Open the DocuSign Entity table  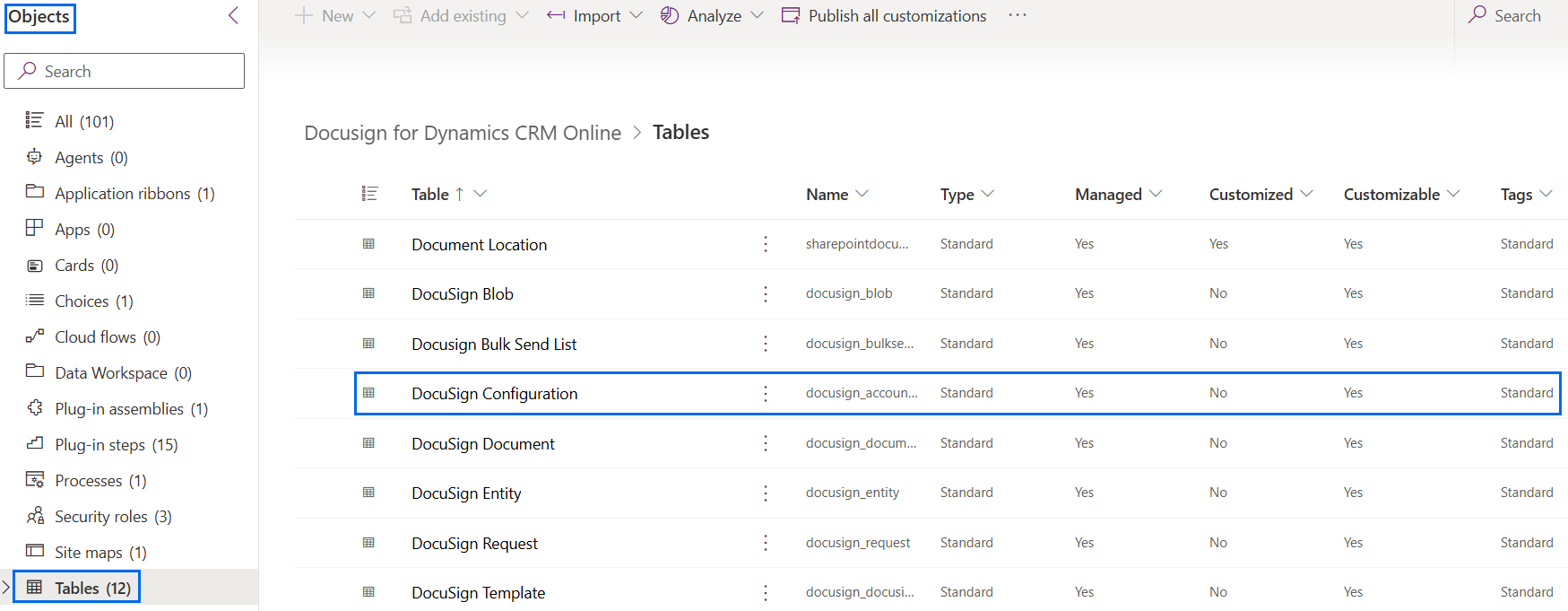(466, 493)
